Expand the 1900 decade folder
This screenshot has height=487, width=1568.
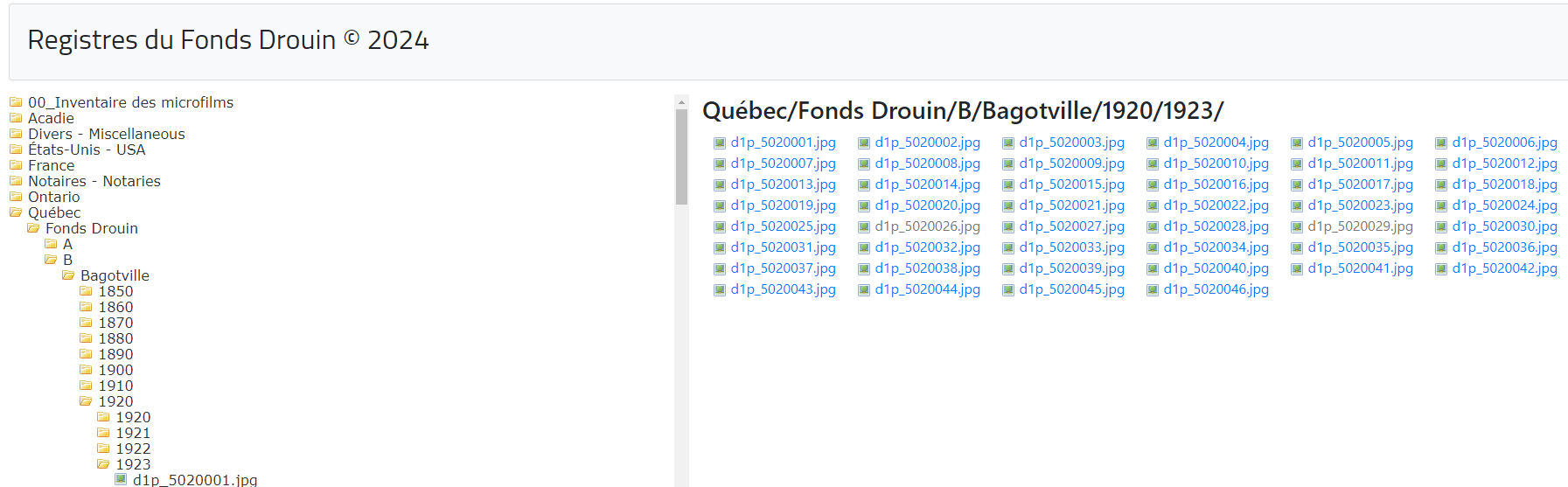tap(115, 370)
